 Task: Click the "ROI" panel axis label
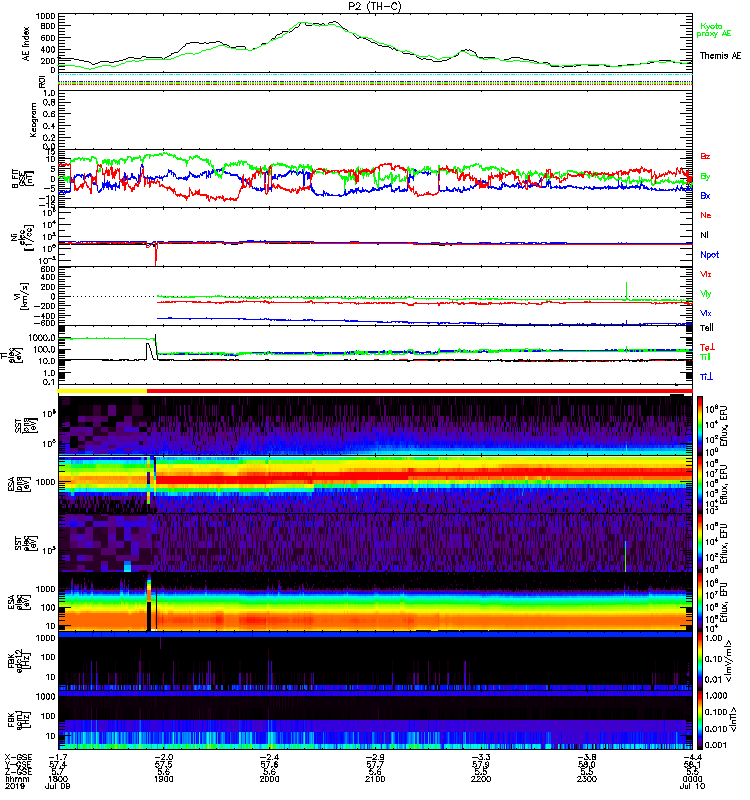point(42,81)
